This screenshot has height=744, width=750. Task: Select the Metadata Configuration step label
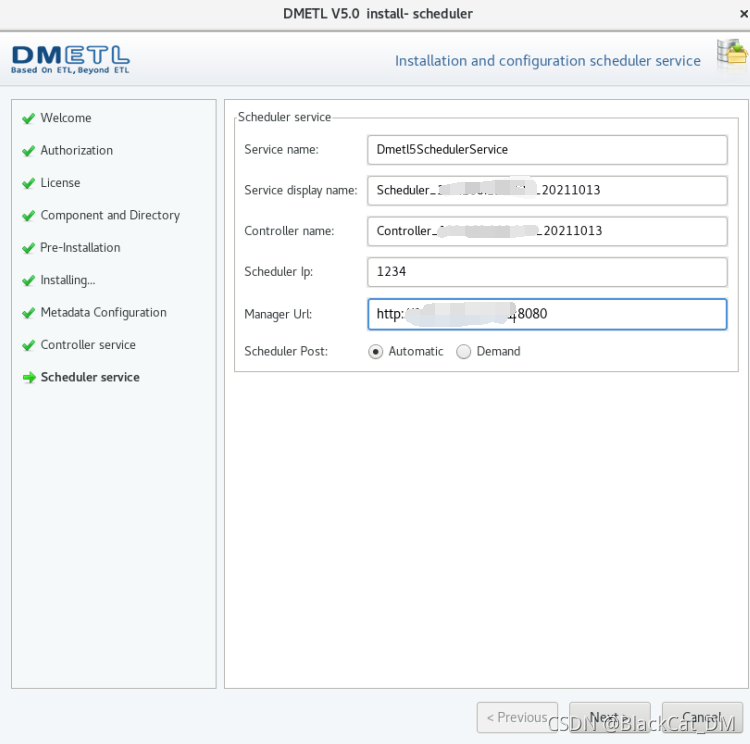point(104,312)
